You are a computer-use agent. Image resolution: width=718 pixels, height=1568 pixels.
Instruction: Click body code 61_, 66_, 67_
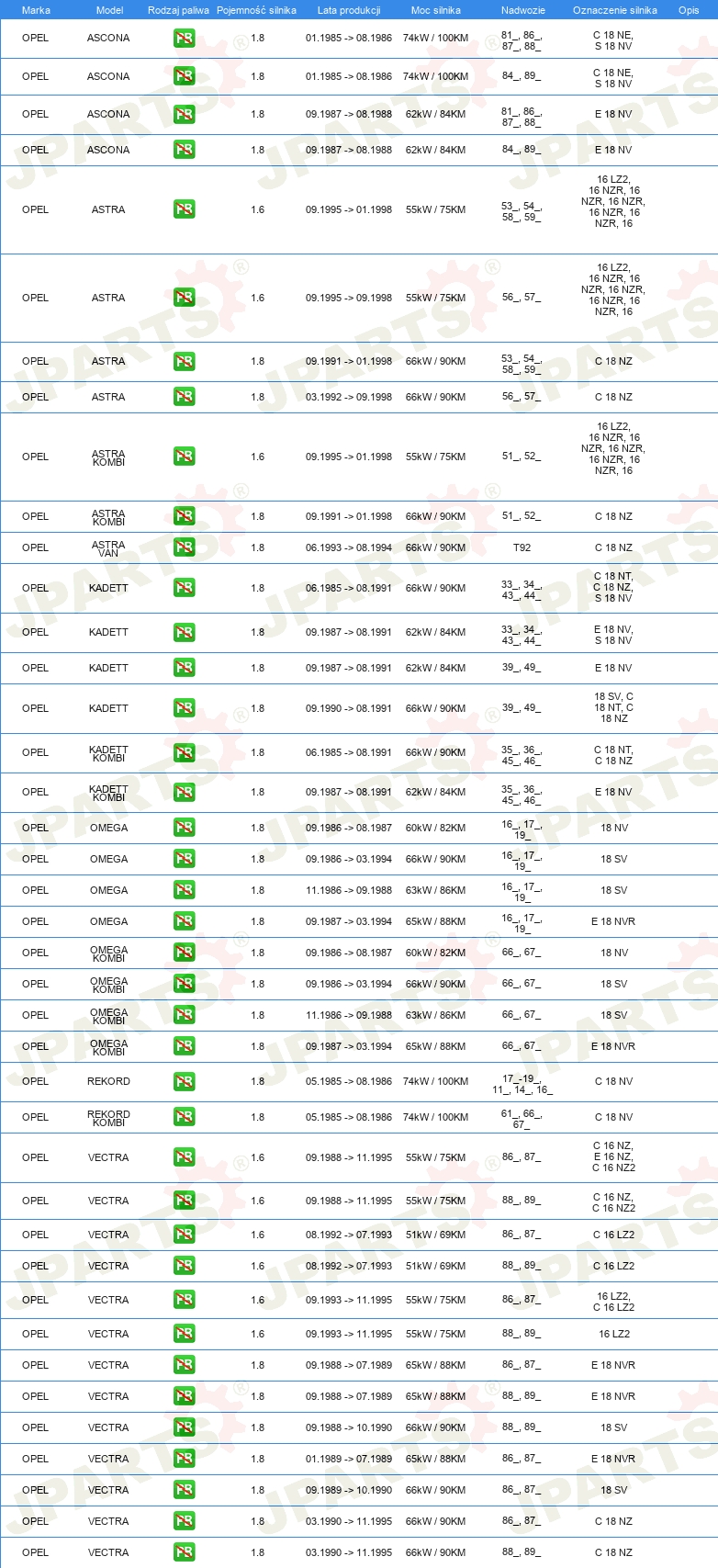(x=522, y=1119)
